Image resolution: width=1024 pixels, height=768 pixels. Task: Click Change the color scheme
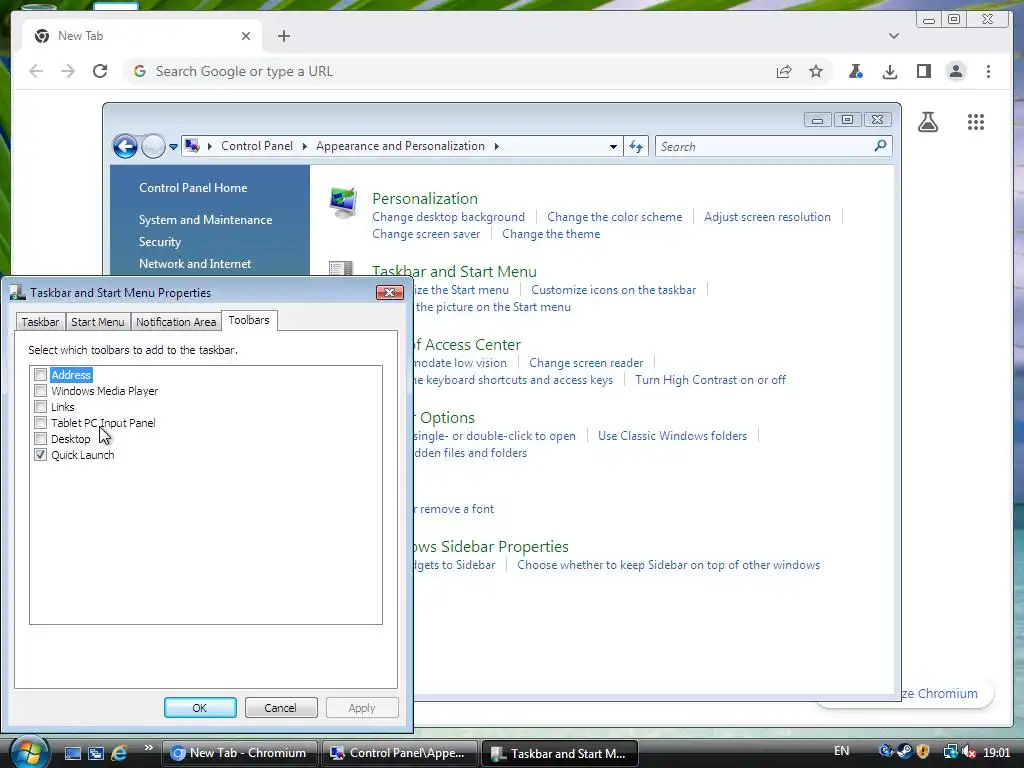[x=615, y=217]
